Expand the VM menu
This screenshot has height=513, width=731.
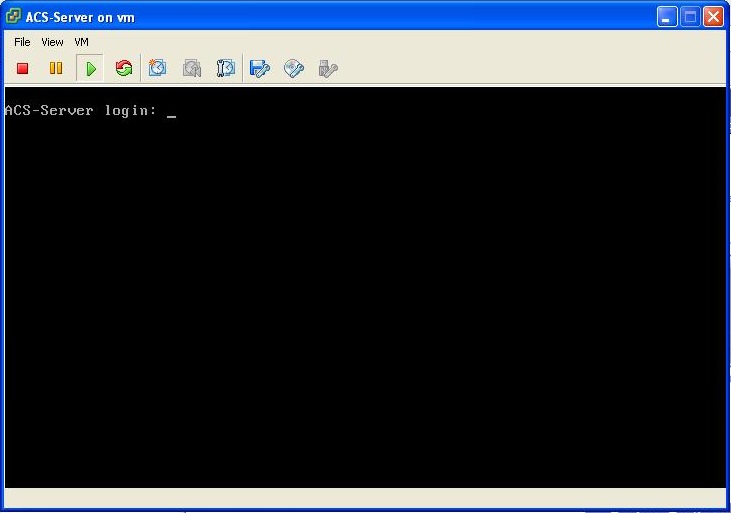coord(81,42)
